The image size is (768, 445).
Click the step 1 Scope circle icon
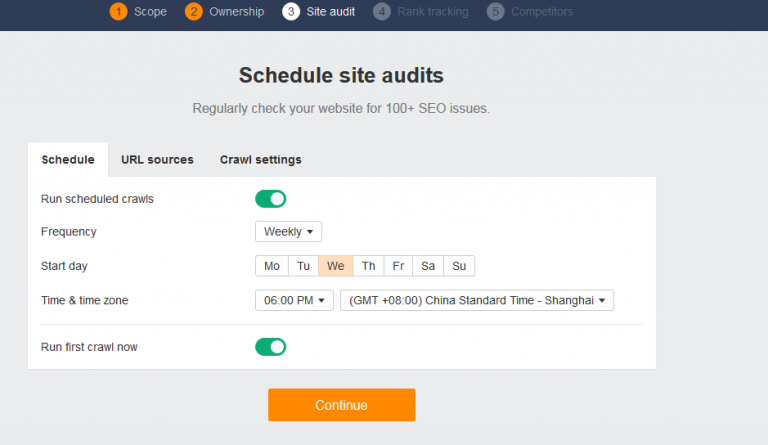click(x=119, y=11)
